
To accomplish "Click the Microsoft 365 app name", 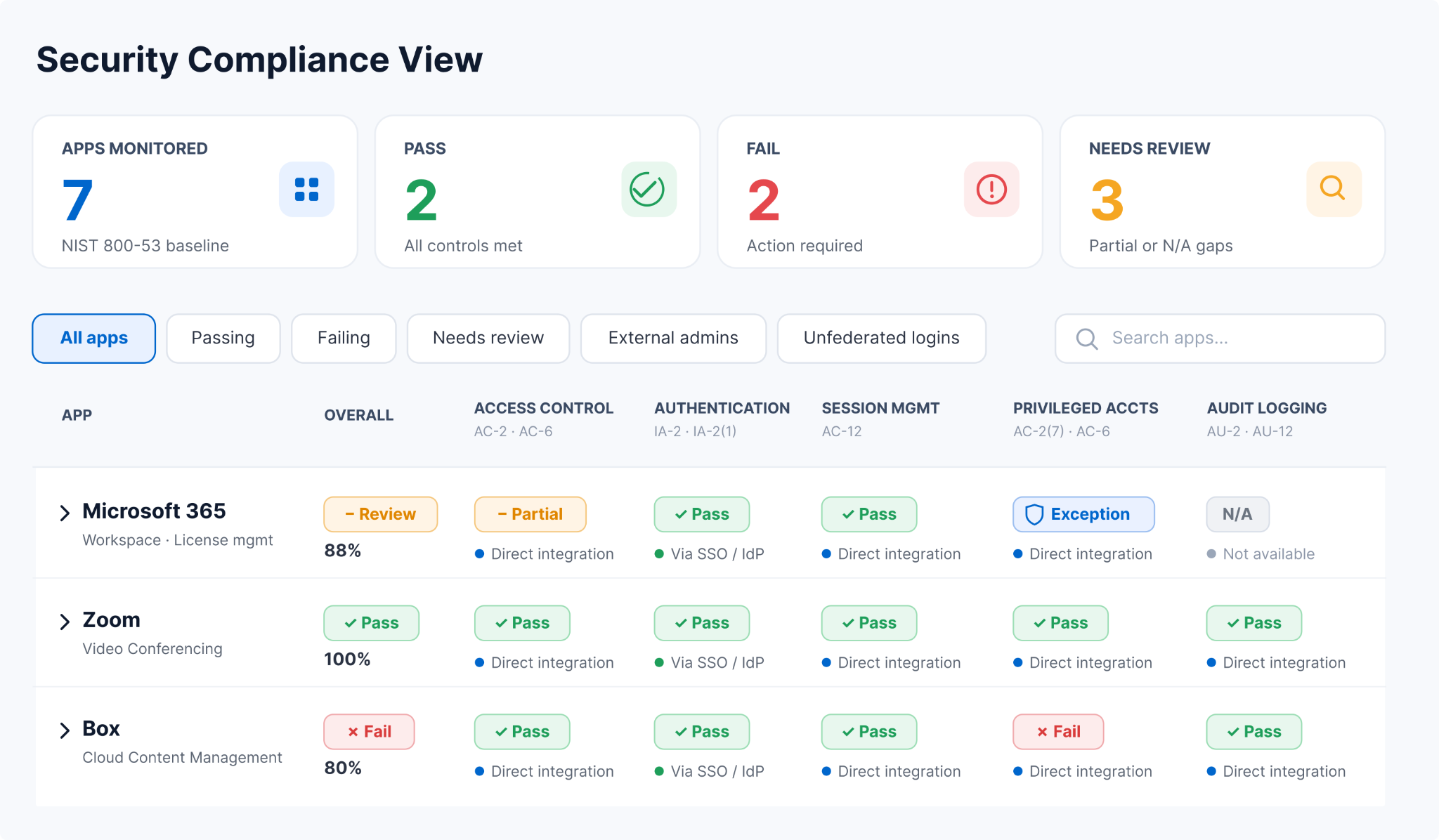I will point(154,511).
